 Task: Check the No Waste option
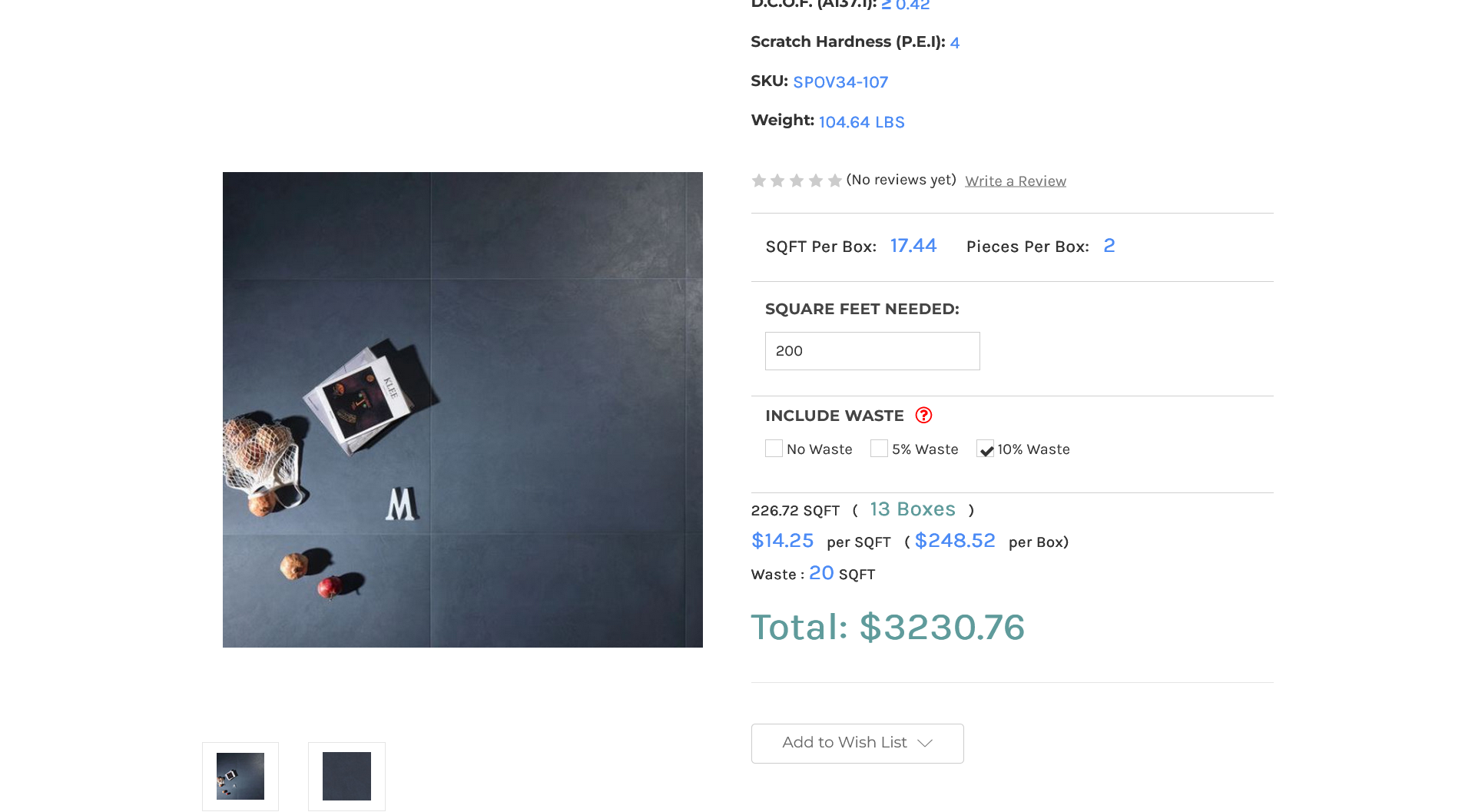click(774, 449)
